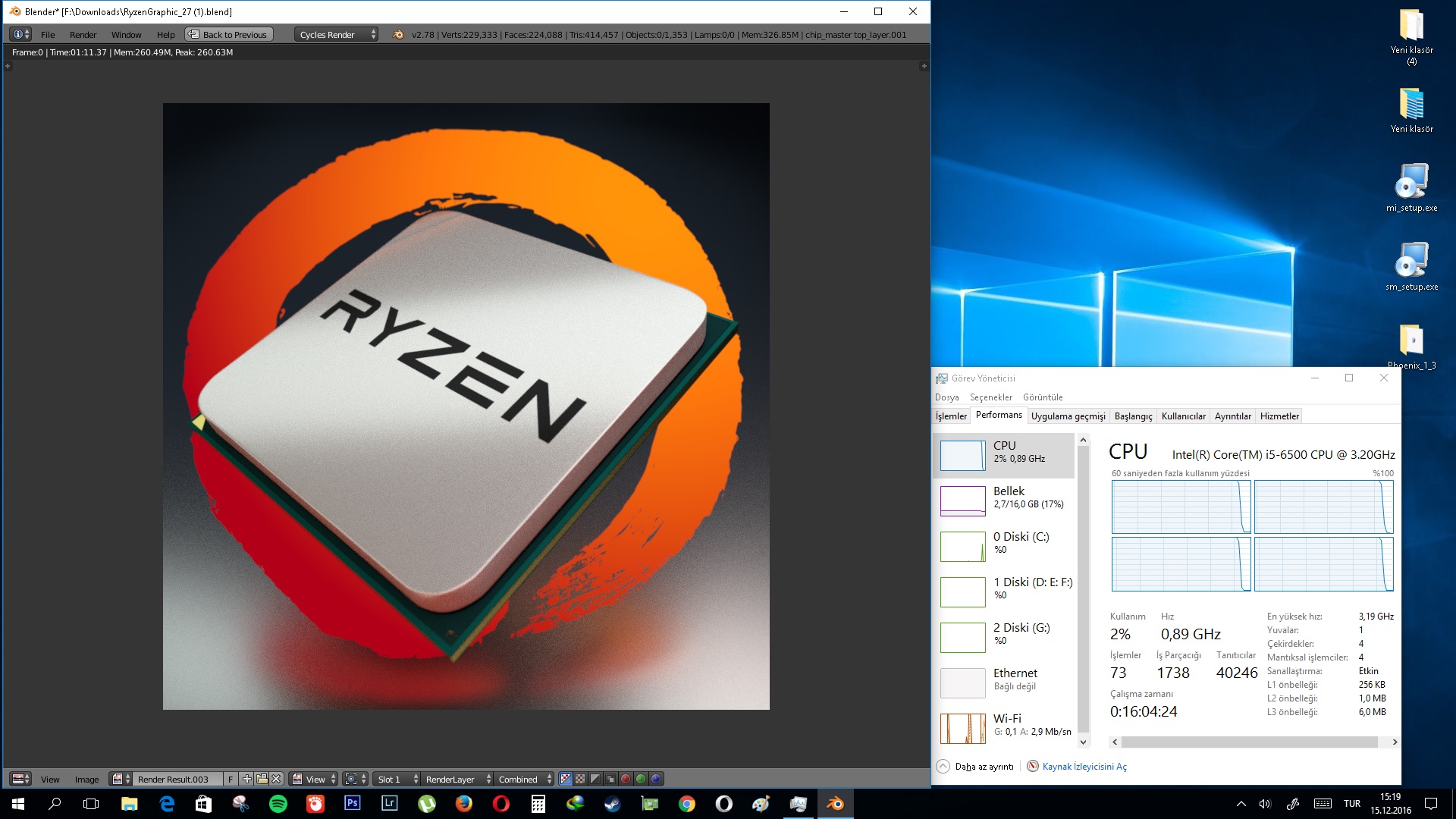
Task: Open Firefox from the taskbar
Action: [464, 803]
